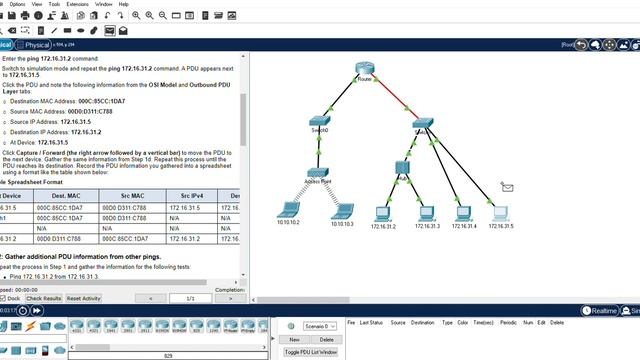
Task: Click the Back navigation arrow icon
Action: tap(581, 44)
